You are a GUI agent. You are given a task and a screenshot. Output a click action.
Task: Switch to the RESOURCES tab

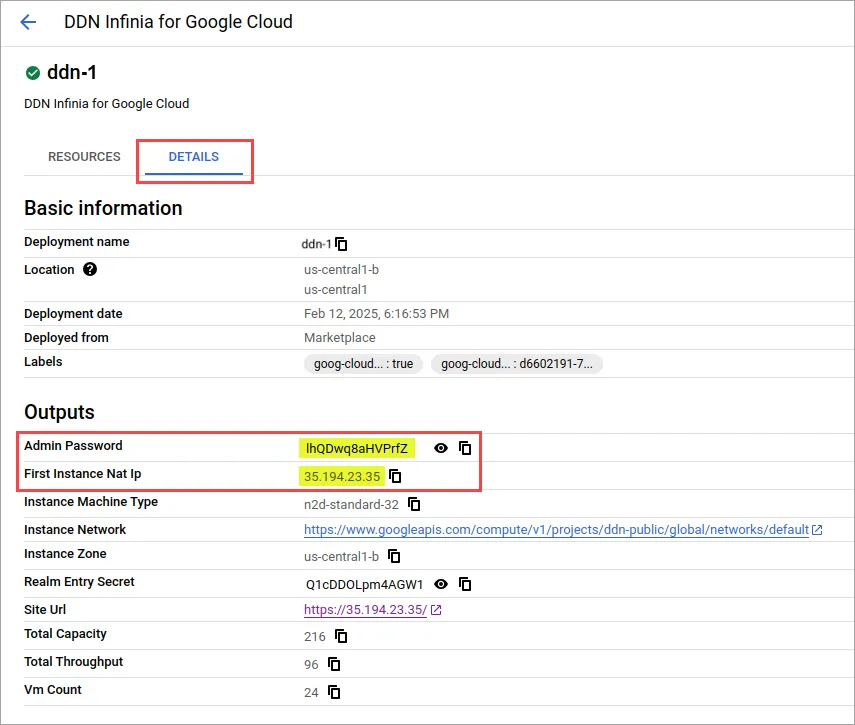(84, 157)
